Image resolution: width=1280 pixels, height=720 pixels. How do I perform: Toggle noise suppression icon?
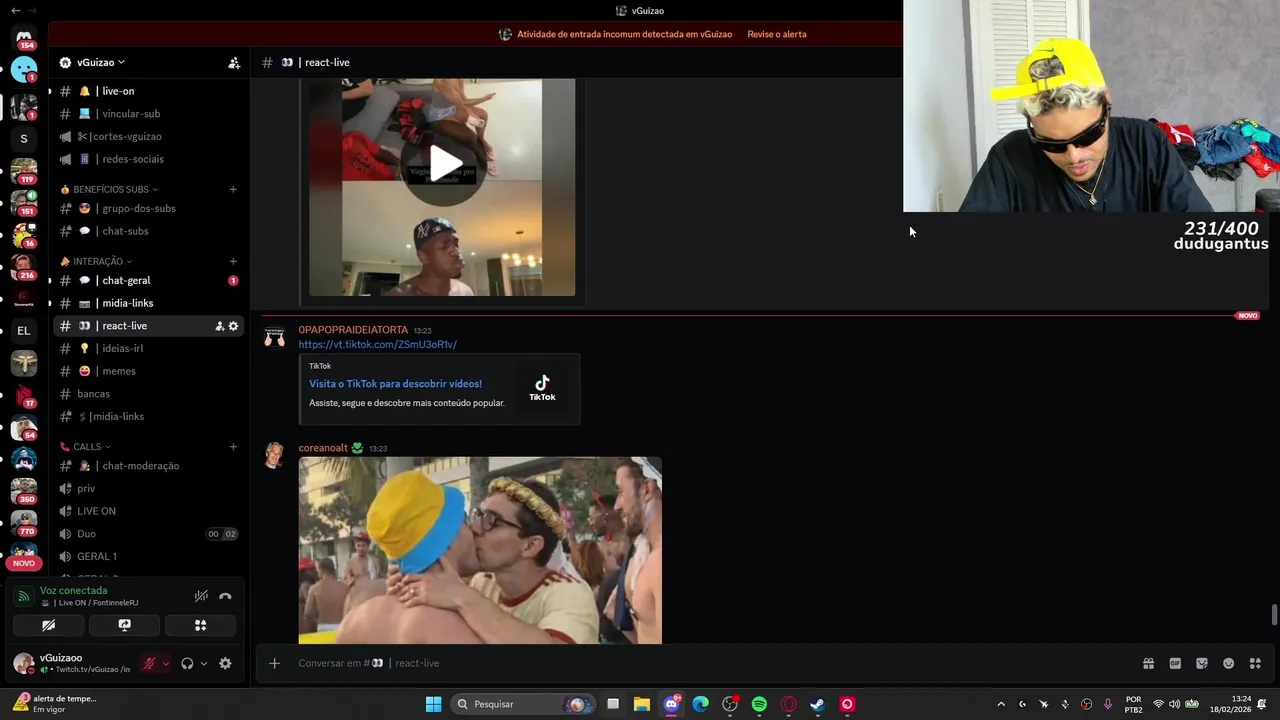pos(201,596)
